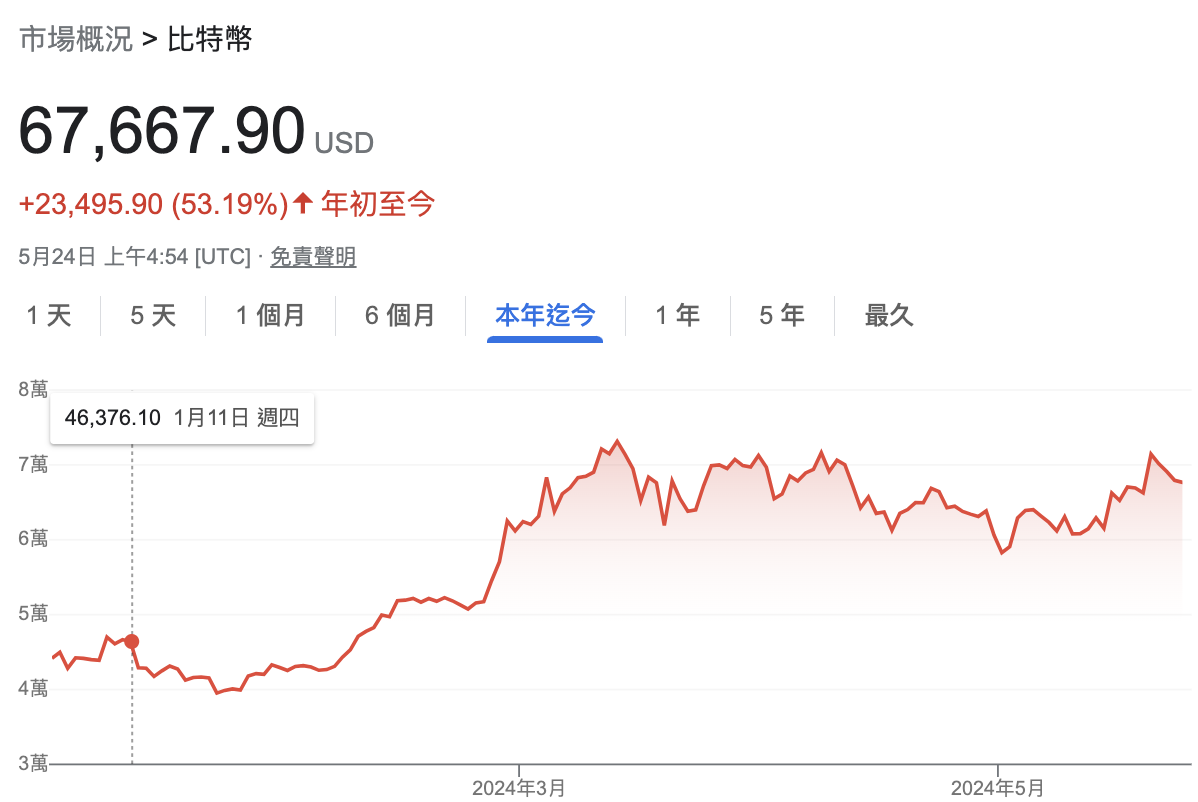Show the 1年 price chart
This screenshot has width=1198, height=802.
coord(678,315)
